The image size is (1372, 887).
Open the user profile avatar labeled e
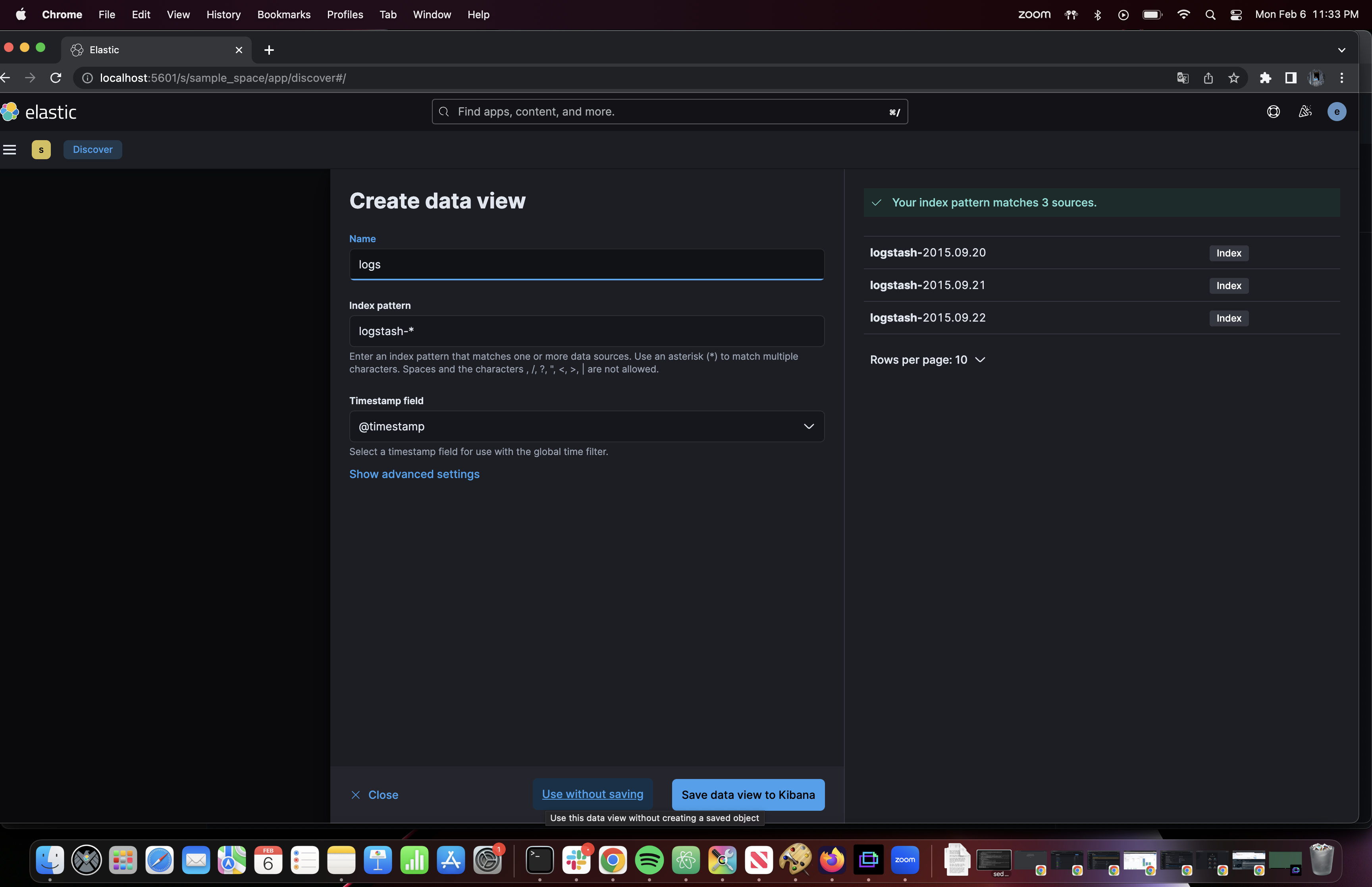(1337, 111)
